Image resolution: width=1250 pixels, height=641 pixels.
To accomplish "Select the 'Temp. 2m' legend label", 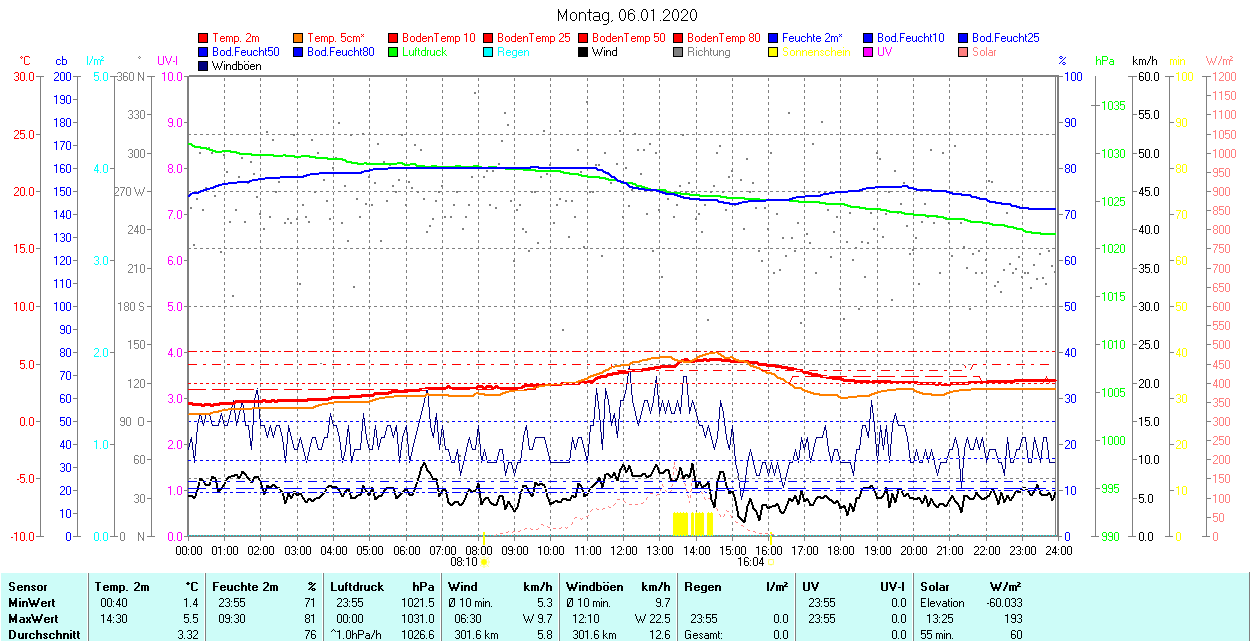I will (x=238, y=38).
